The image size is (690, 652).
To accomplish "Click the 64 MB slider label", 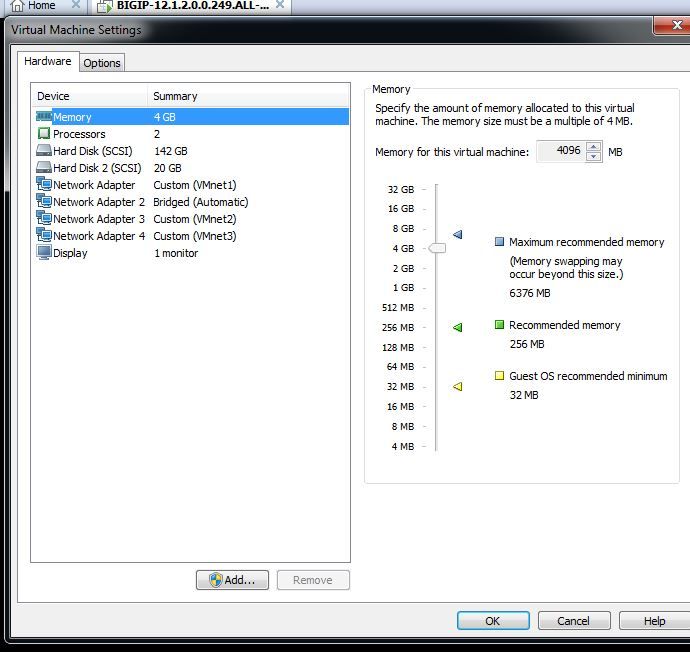I will (x=400, y=366).
